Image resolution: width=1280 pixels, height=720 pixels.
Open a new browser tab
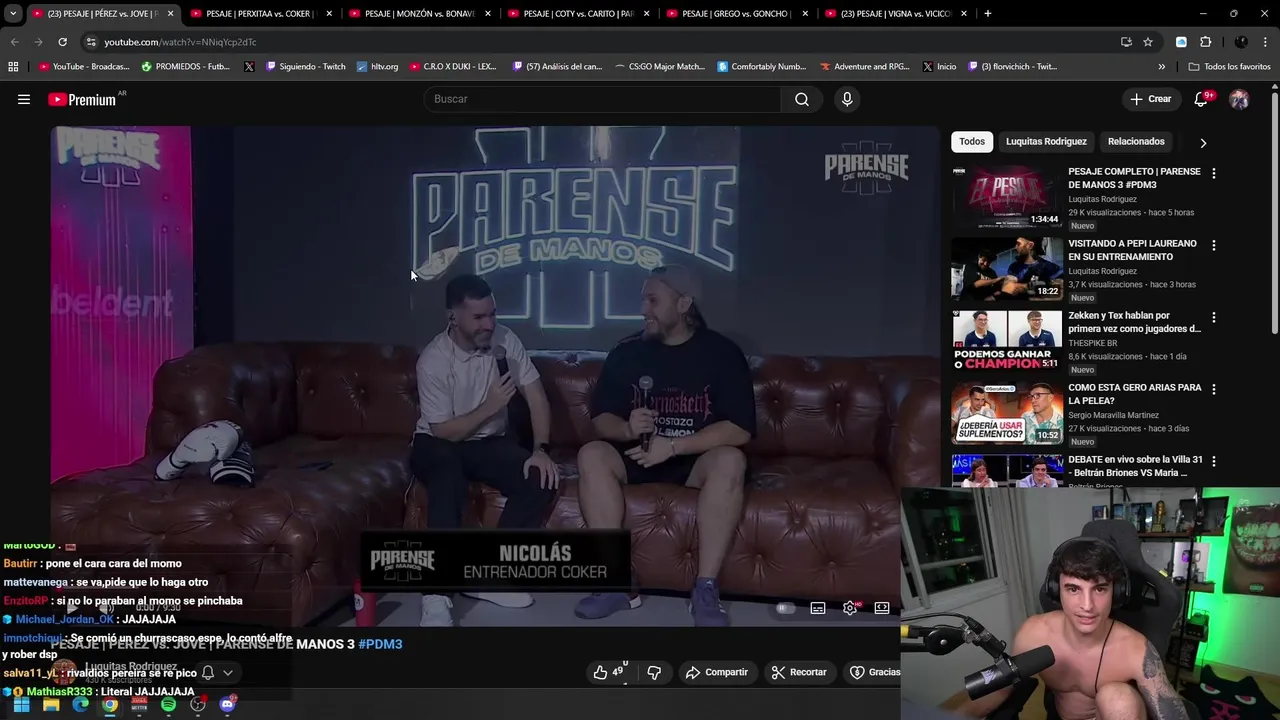987,13
